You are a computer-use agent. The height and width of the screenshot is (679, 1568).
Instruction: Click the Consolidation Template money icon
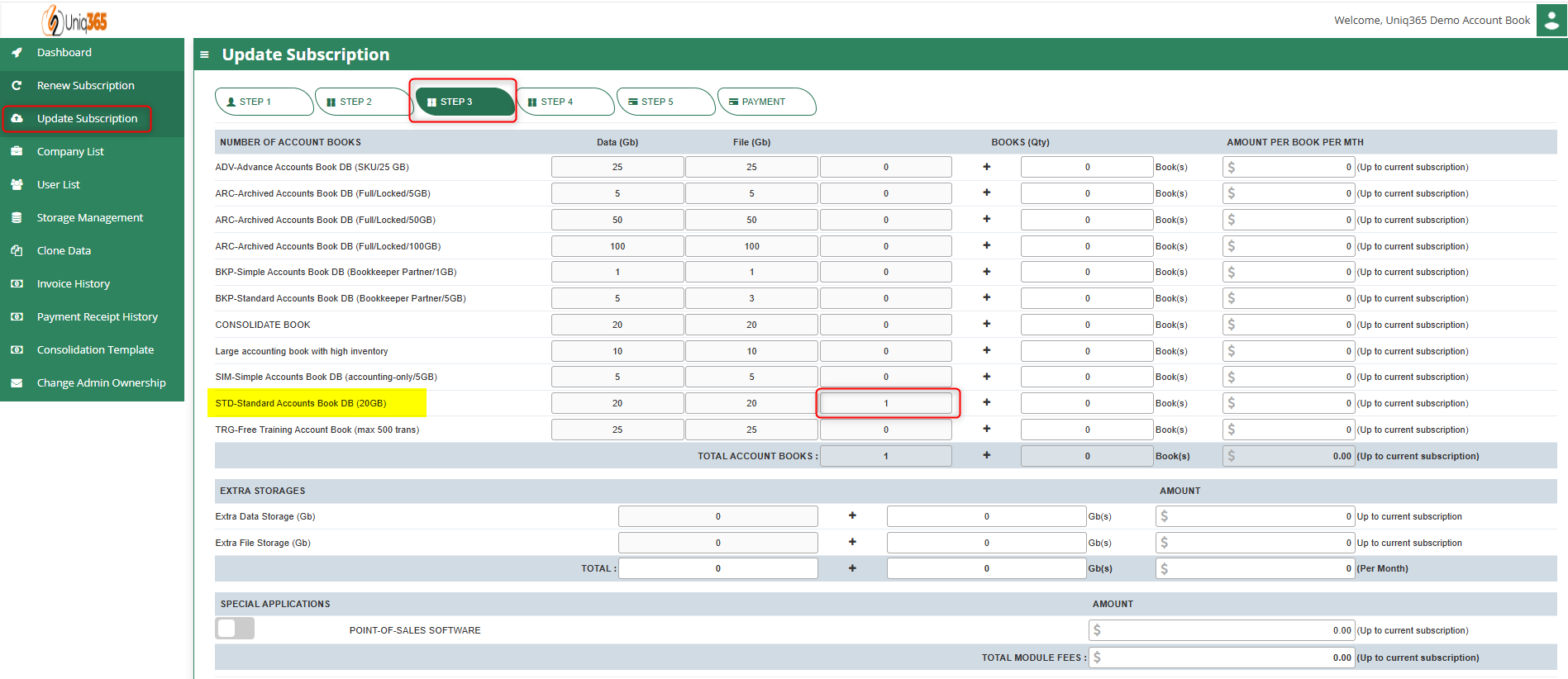click(17, 349)
